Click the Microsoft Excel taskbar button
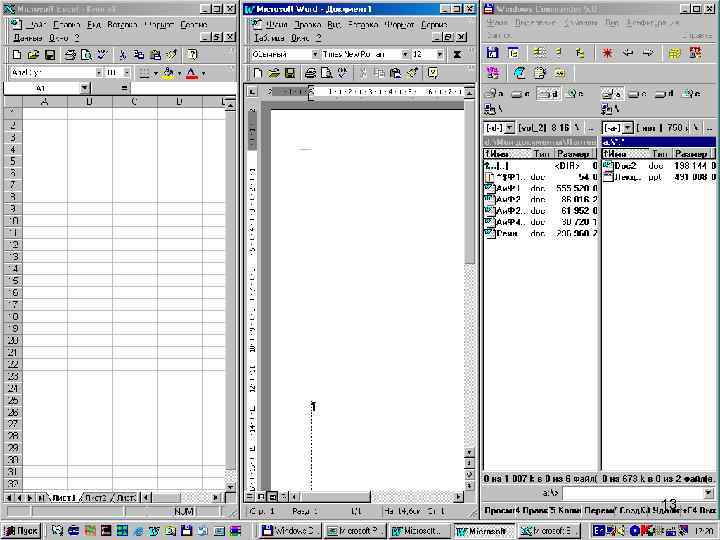The image size is (720, 540). 550,531
